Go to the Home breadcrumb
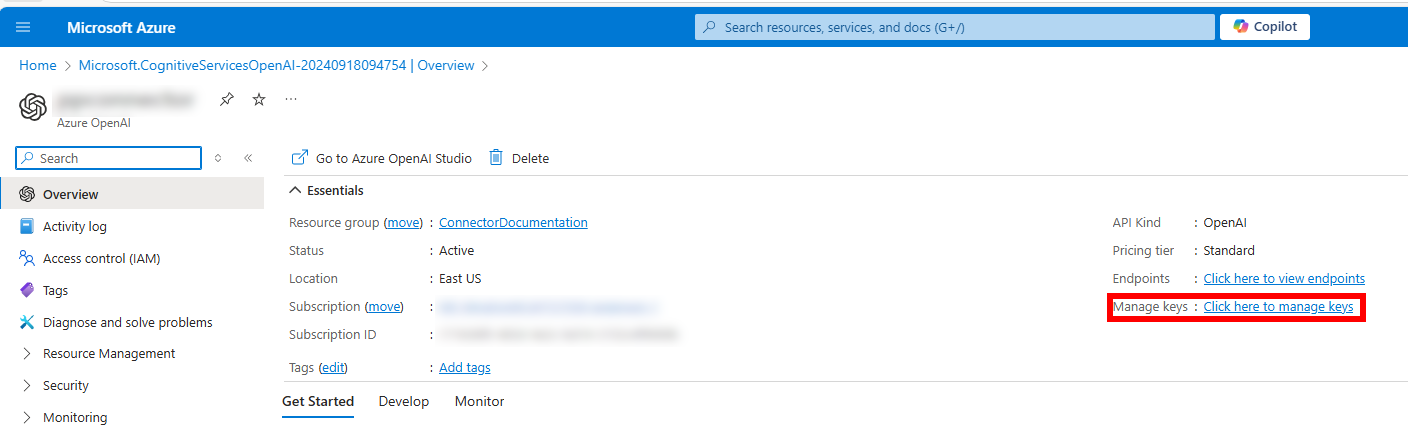The height and width of the screenshot is (435, 1408). coord(38,65)
